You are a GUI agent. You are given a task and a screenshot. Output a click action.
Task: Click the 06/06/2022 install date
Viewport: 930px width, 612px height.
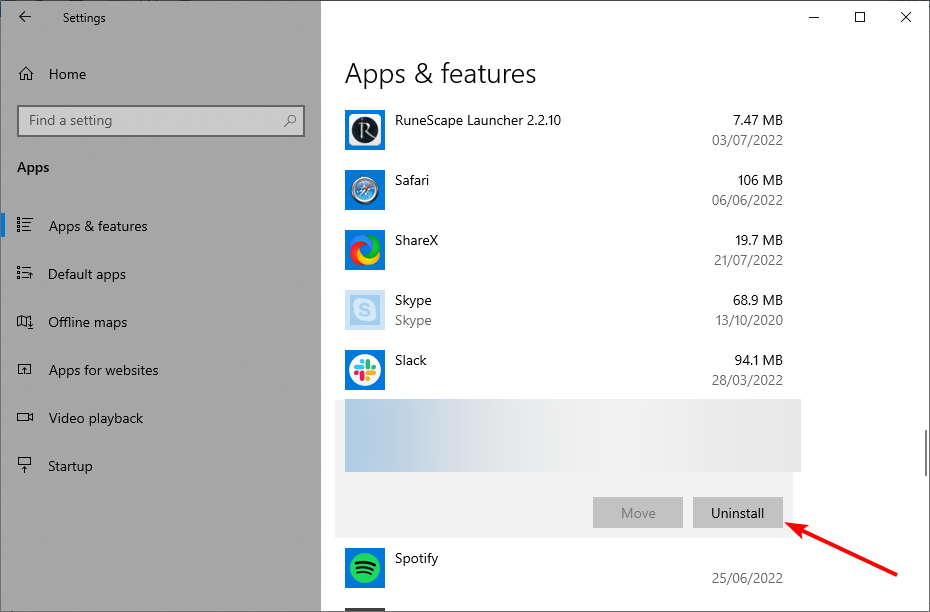pyautogui.click(x=747, y=200)
